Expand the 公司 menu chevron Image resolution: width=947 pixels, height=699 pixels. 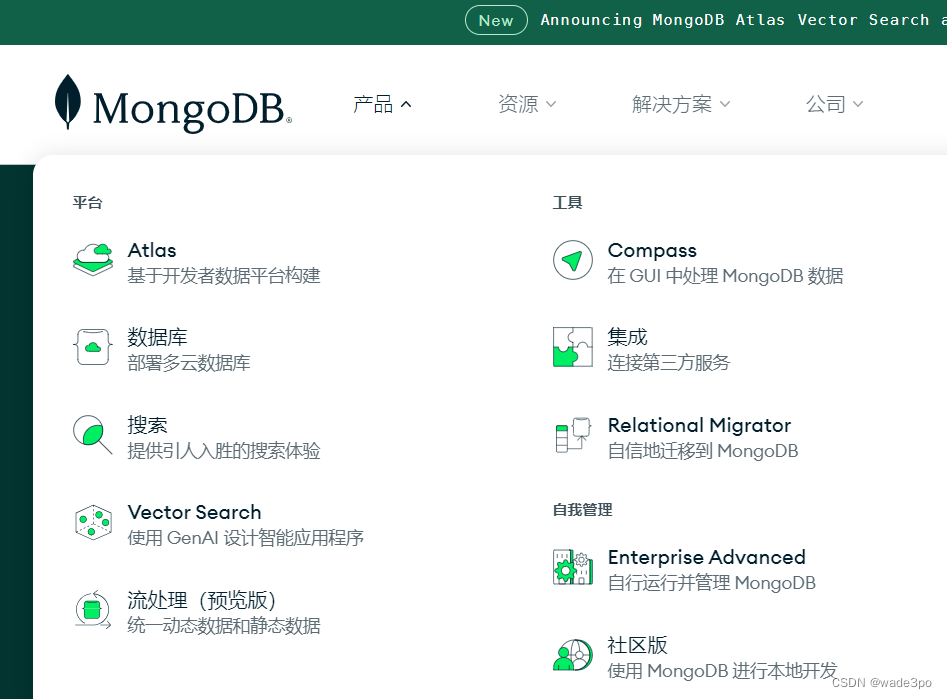858,105
